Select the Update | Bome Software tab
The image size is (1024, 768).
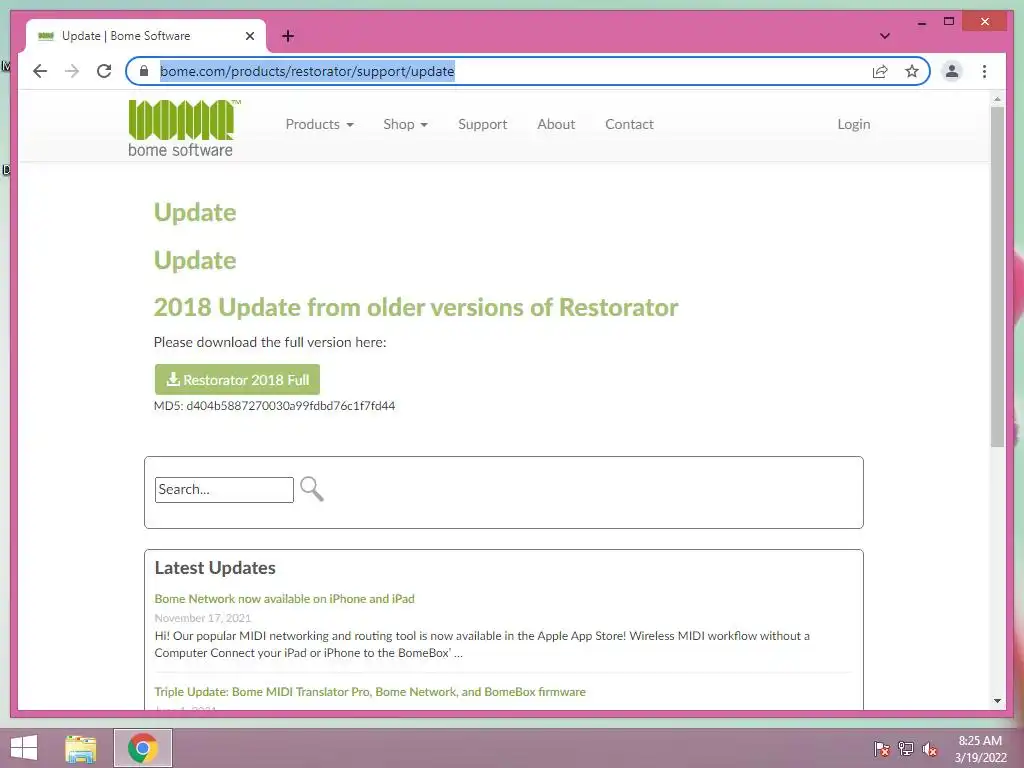146,36
